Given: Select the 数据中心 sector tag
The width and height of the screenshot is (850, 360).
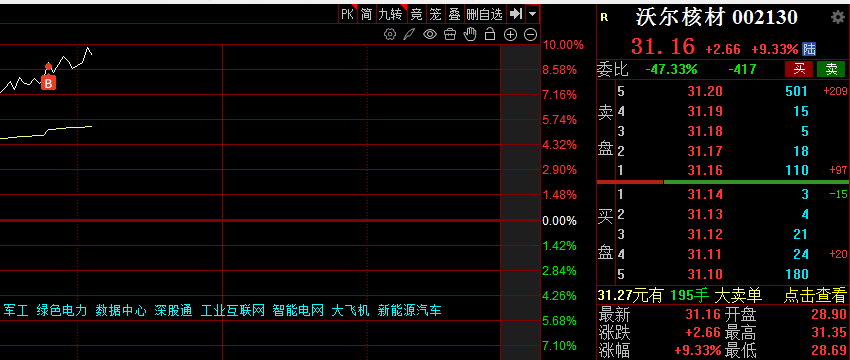Looking at the screenshot, I should tap(121, 311).
